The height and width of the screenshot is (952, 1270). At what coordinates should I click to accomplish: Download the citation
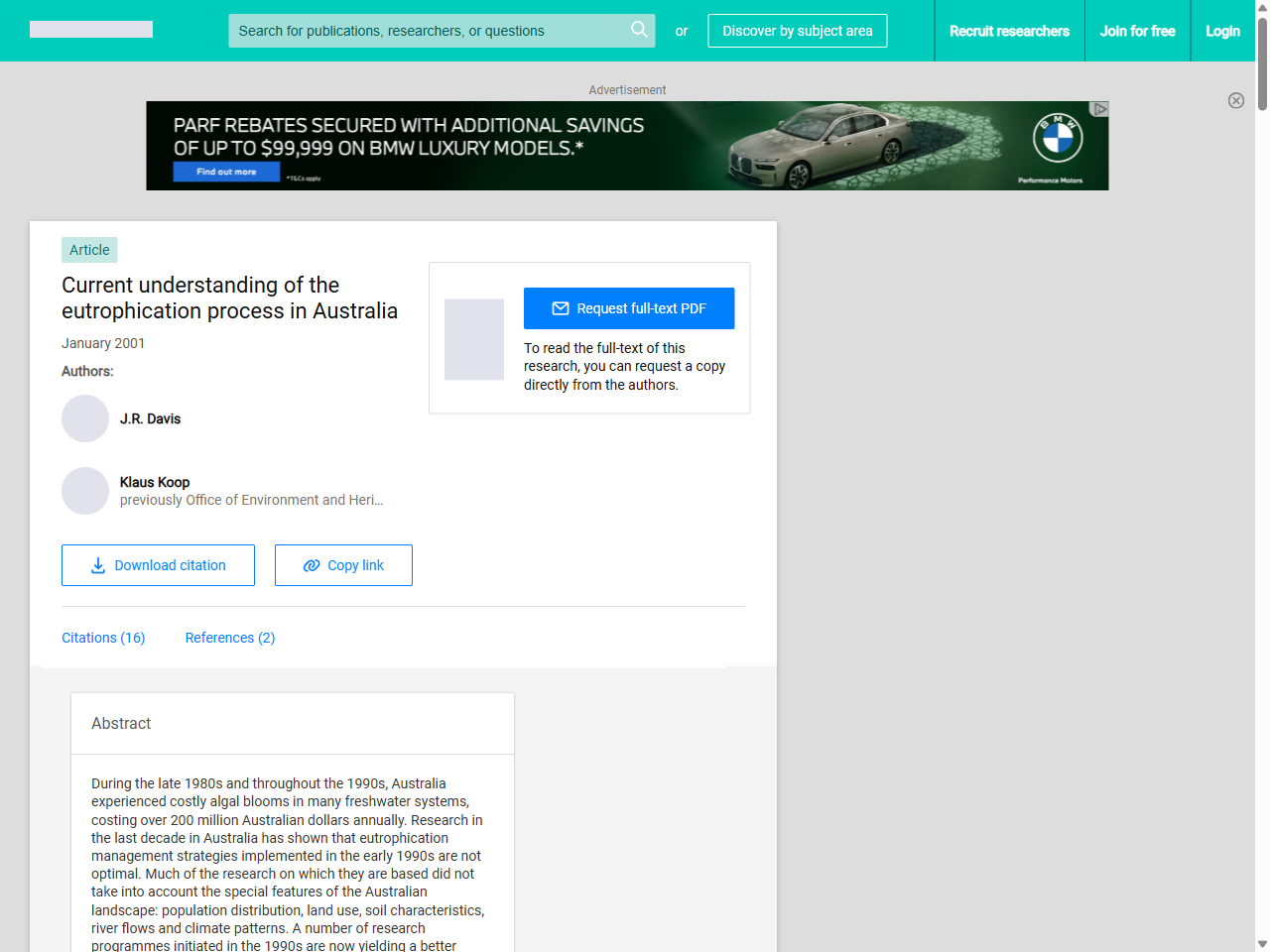(x=158, y=565)
